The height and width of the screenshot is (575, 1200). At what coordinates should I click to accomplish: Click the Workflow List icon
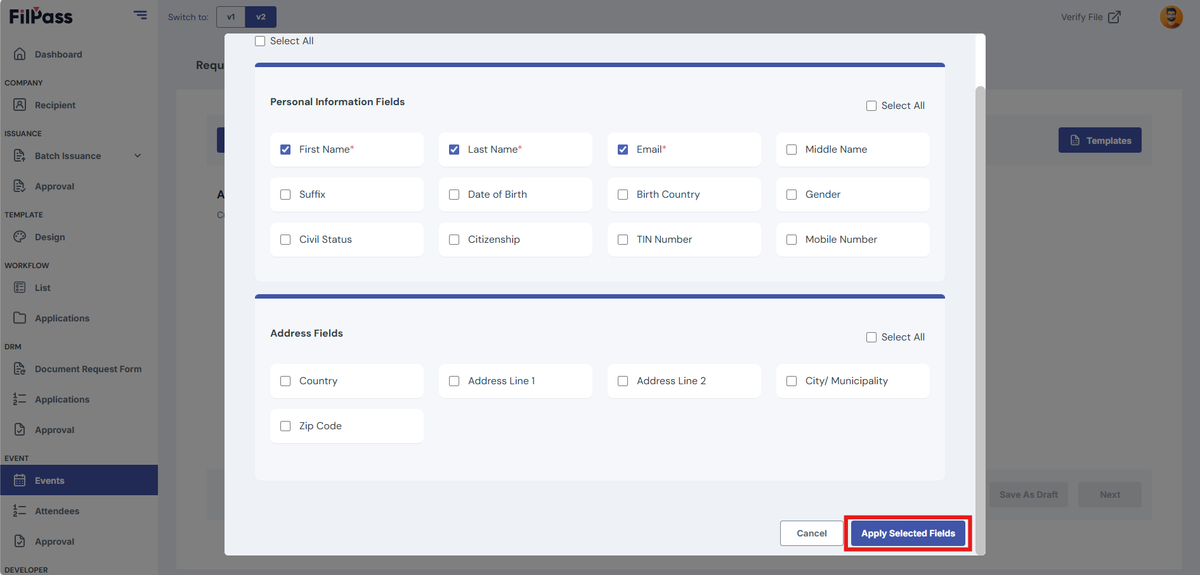20,287
